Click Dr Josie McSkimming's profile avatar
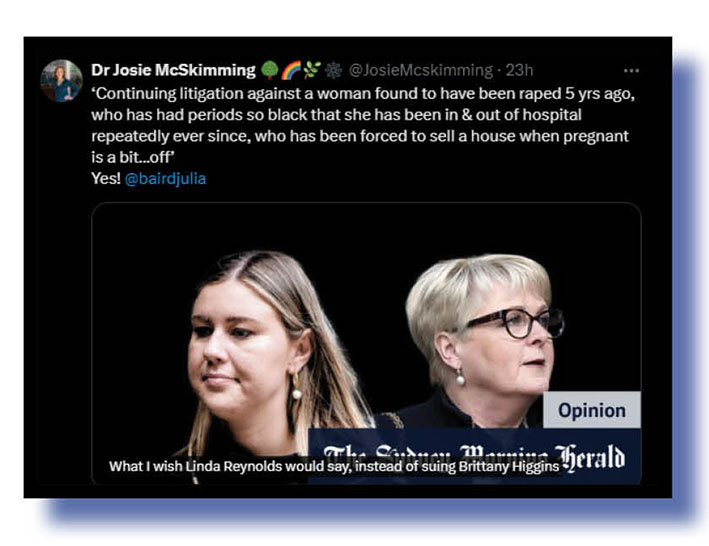The image size is (709, 546). coord(61,80)
